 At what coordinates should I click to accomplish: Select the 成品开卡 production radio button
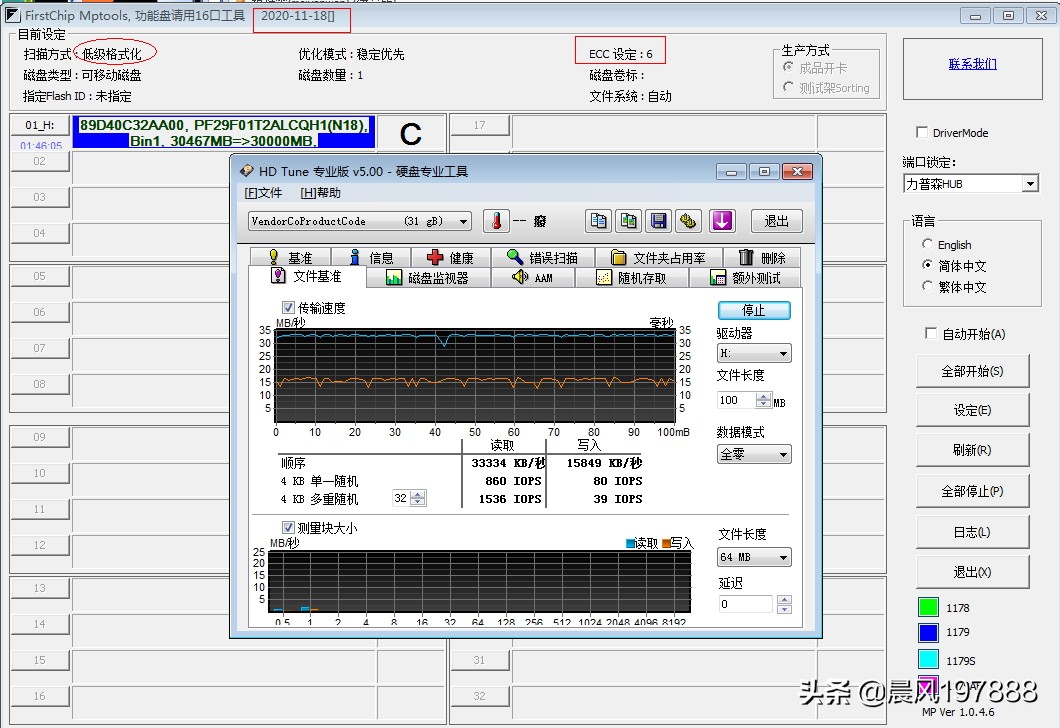(788, 67)
